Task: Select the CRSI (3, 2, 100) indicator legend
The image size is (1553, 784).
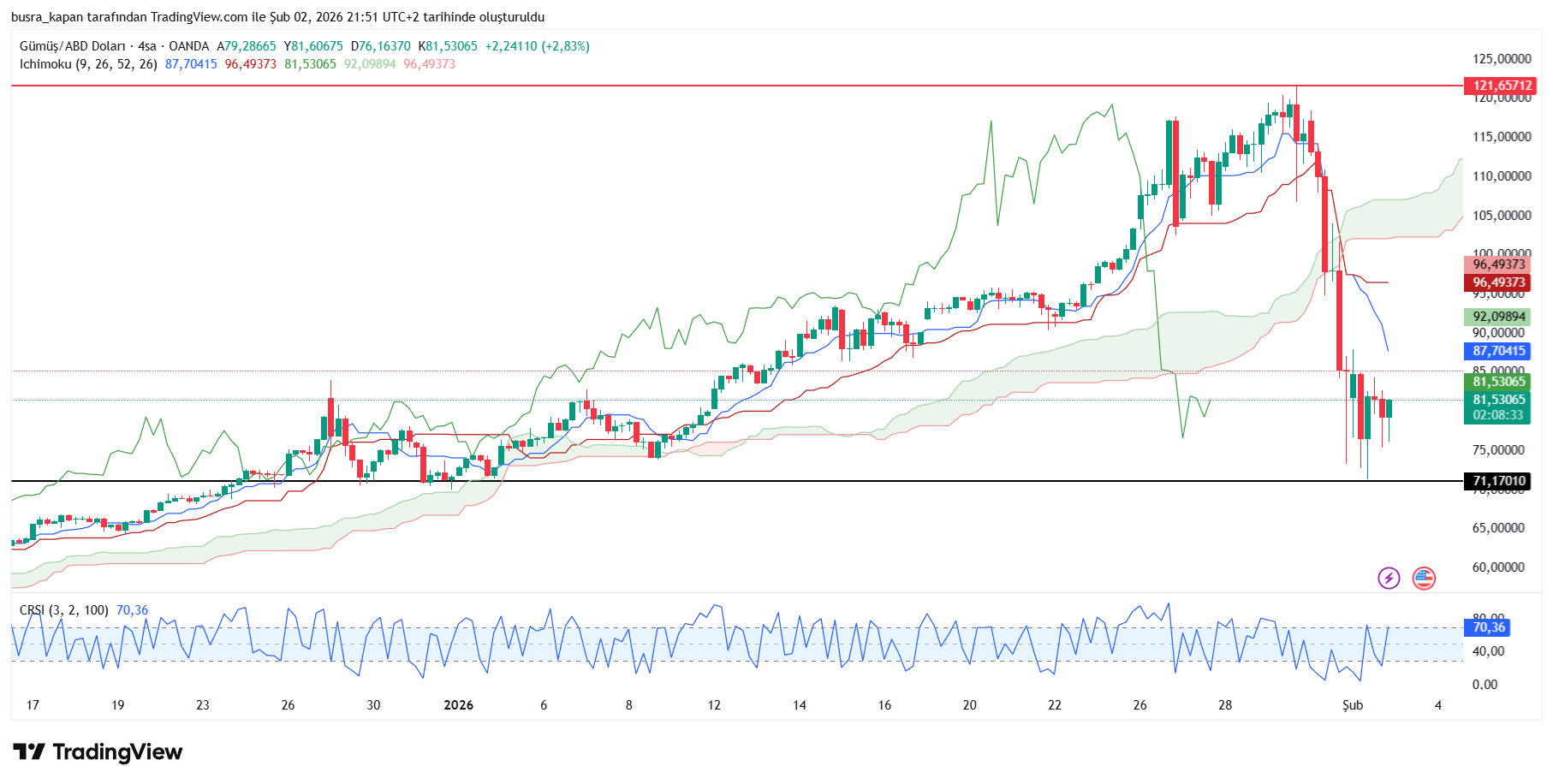Action: click(64, 610)
